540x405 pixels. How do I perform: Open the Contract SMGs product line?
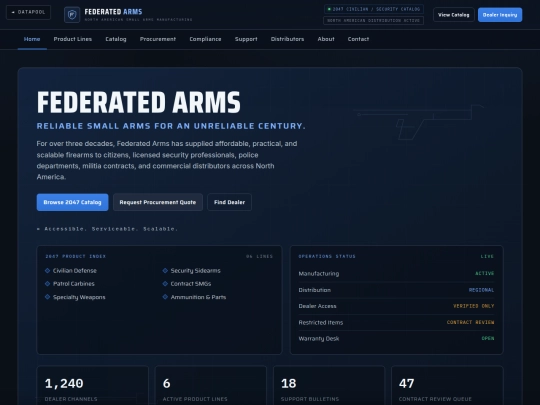(191, 284)
